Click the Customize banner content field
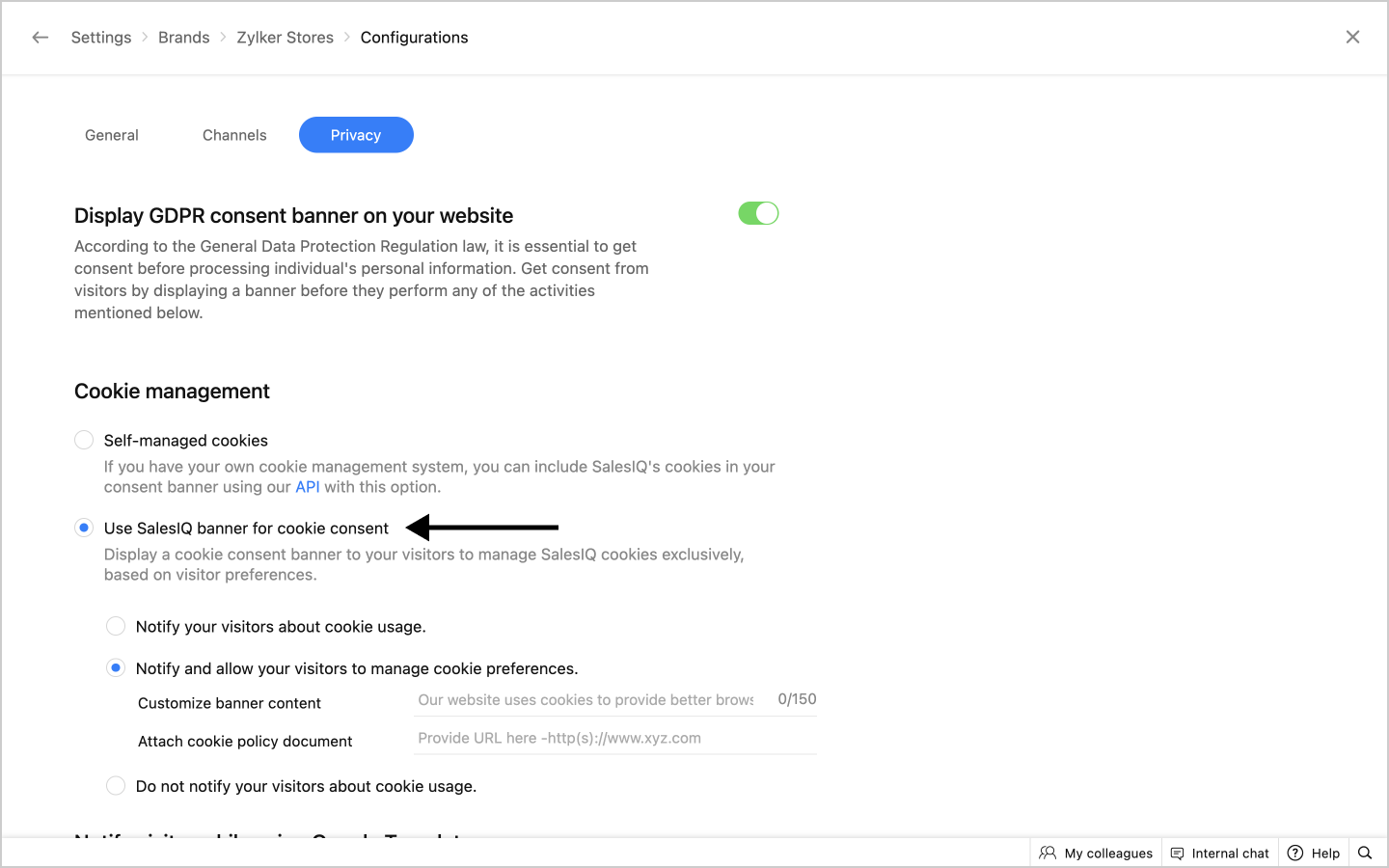 pyautogui.click(x=586, y=700)
